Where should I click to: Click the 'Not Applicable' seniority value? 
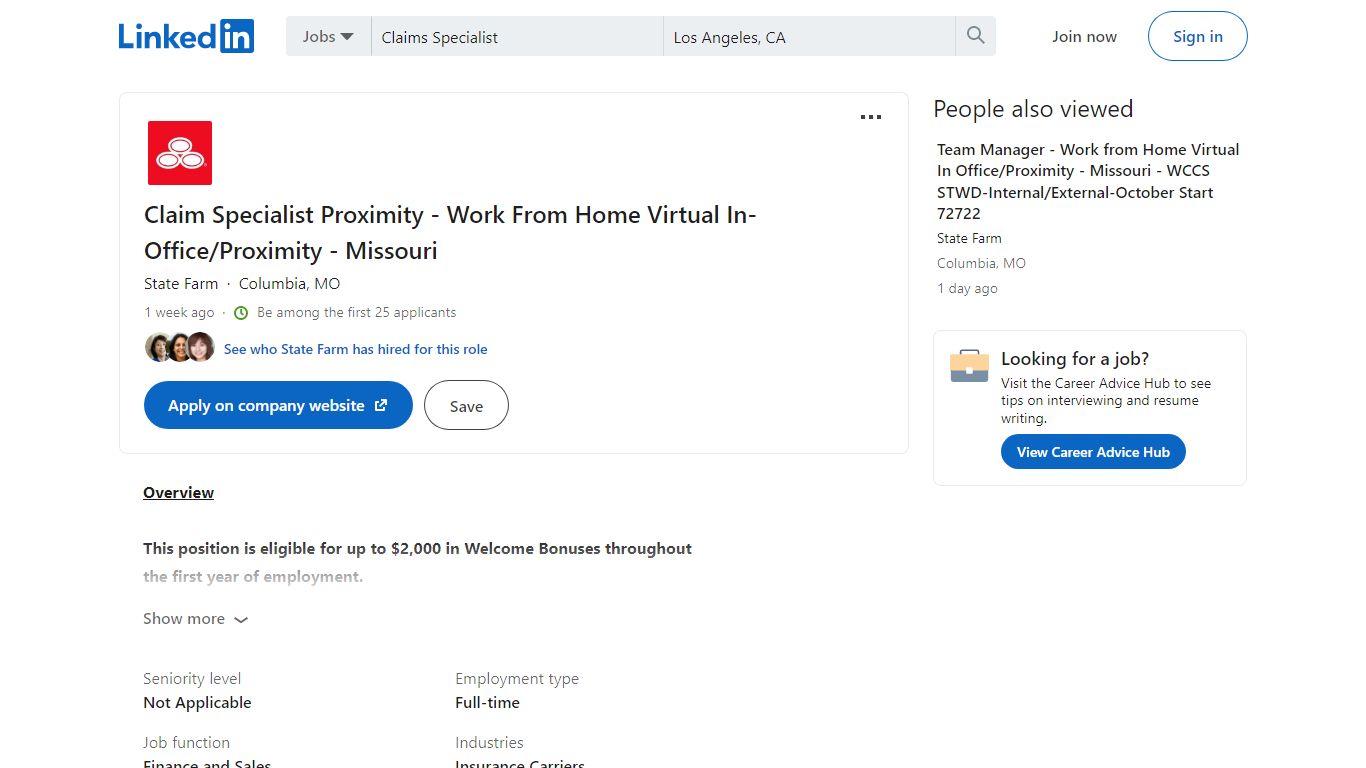point(197,703)
